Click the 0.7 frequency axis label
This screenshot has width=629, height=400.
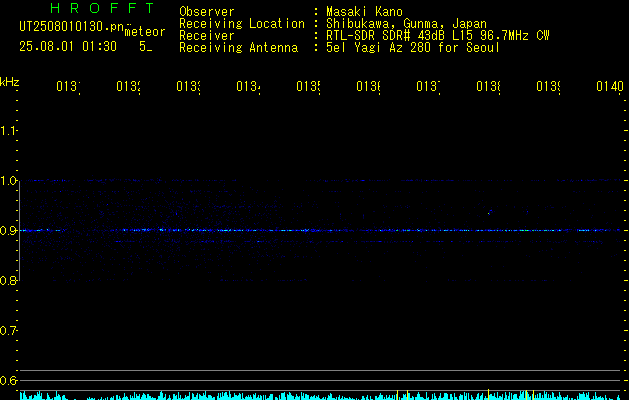click(8, 331)
